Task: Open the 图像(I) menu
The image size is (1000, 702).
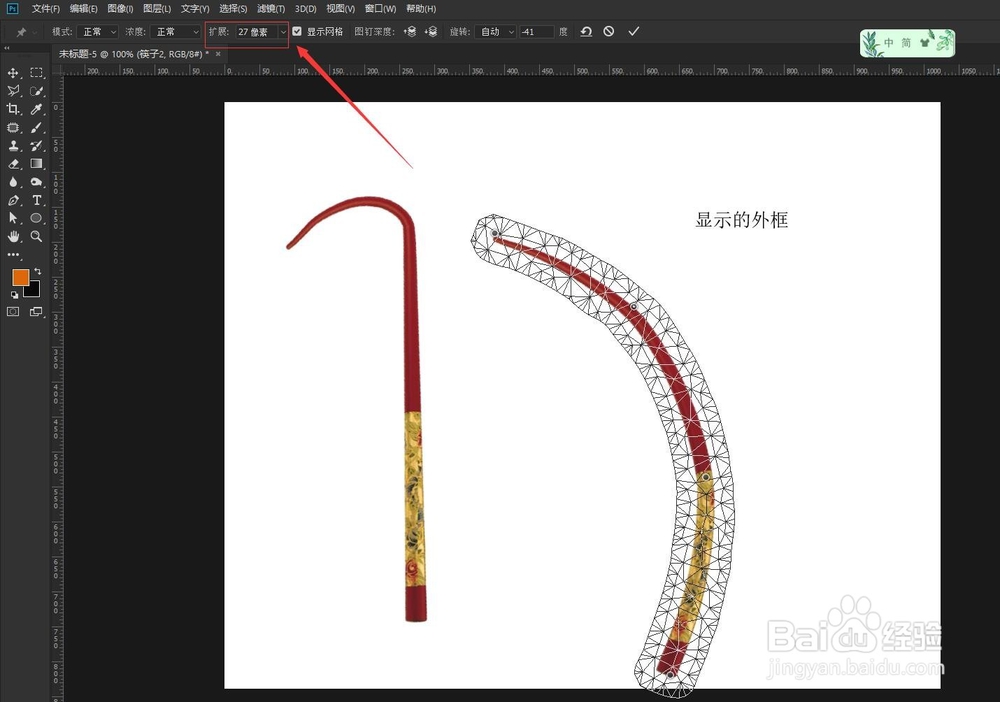Action: (x=121, y=9)
